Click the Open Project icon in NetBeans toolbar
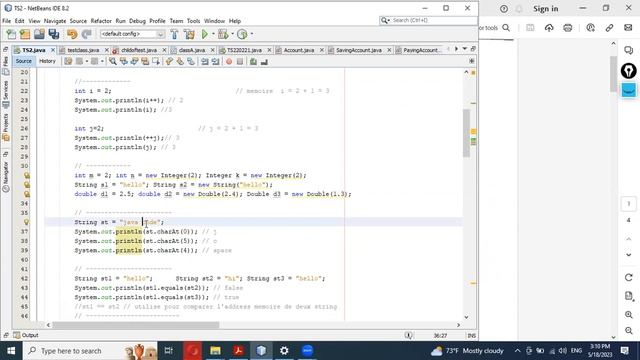640x360 pixels. point(39,34)
